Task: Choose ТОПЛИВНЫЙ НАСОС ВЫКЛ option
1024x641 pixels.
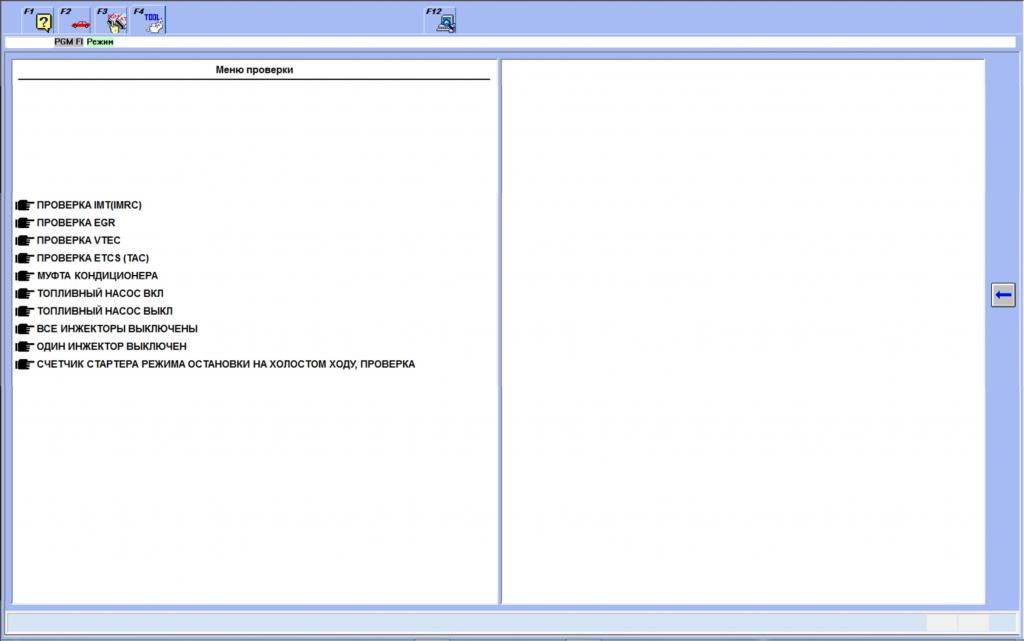Action: [104, 311]
